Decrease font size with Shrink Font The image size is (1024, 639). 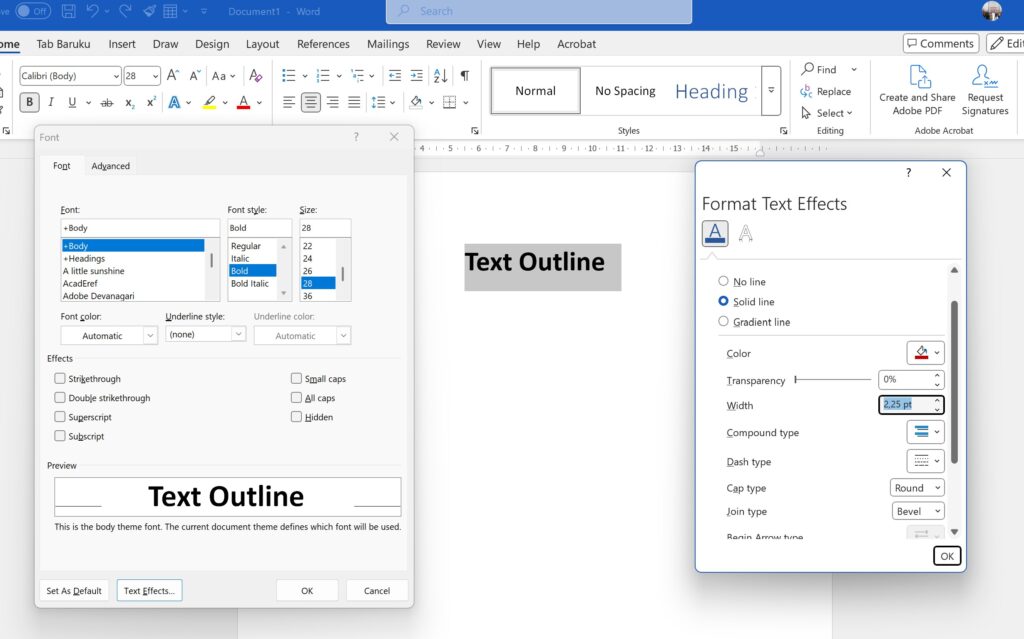click(x=195, y=76)
